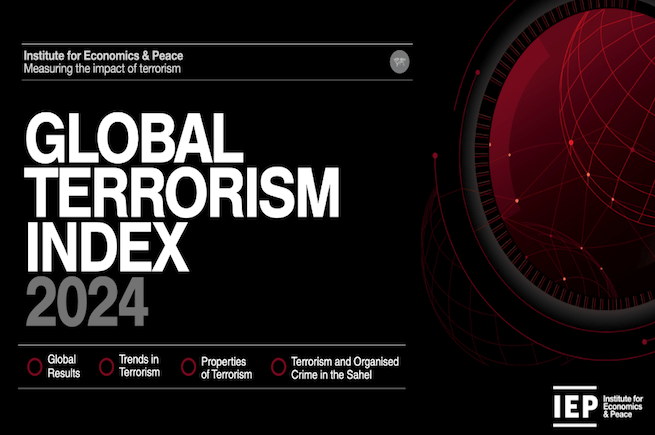Click the IEP logo mark
655x435 pixels.
pos(575,406)
